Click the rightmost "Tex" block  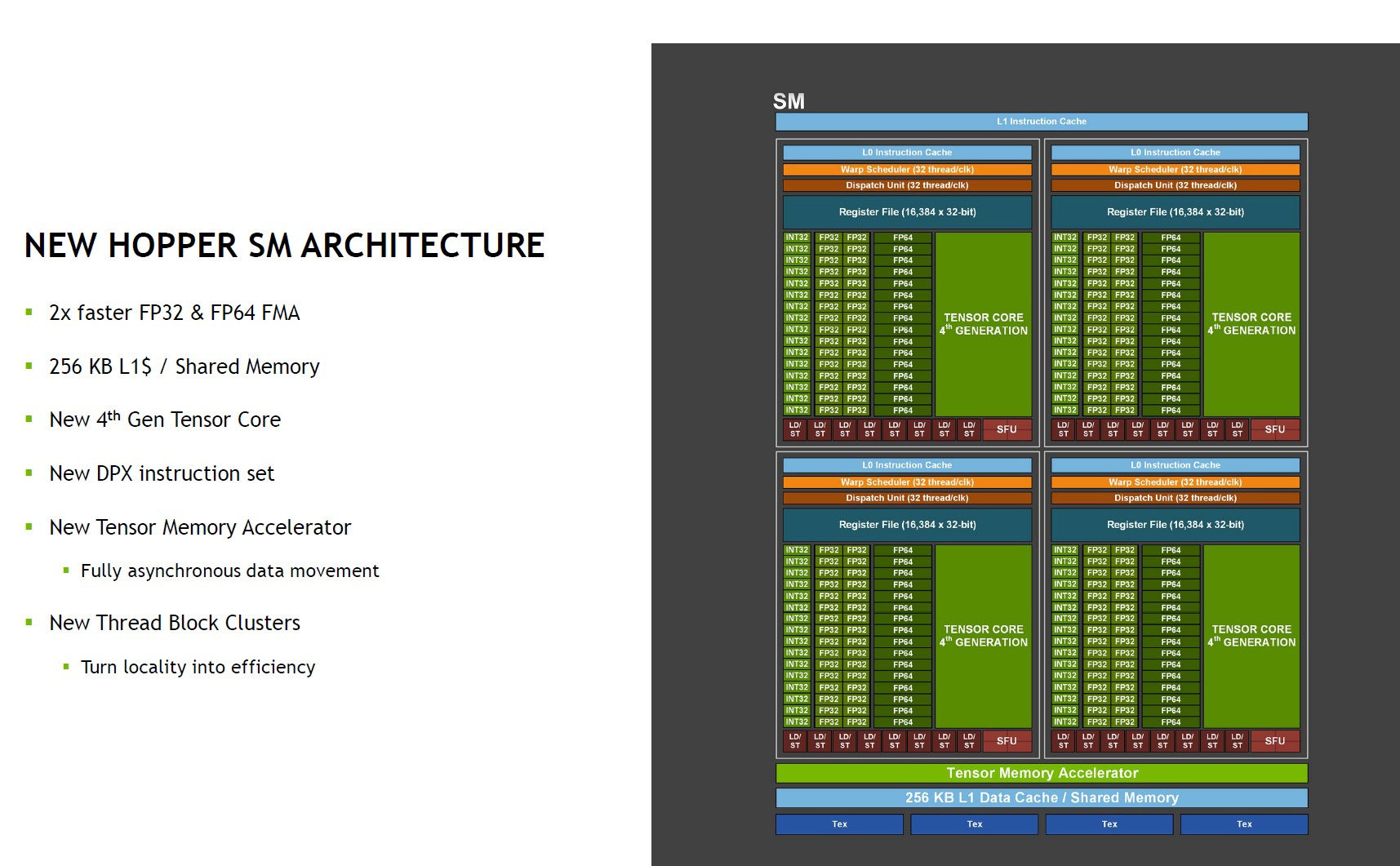pos(1244,824)
